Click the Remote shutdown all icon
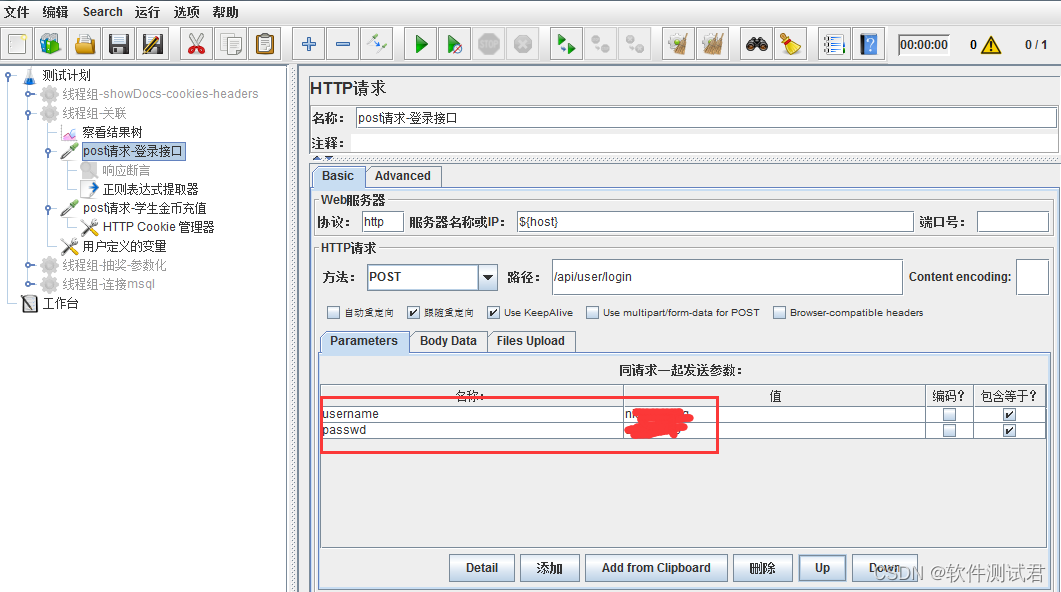 click(x=634, y=45)
